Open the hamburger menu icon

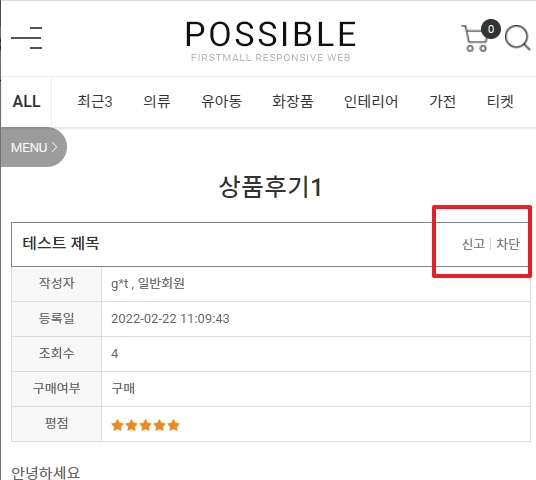pos(27,38)
